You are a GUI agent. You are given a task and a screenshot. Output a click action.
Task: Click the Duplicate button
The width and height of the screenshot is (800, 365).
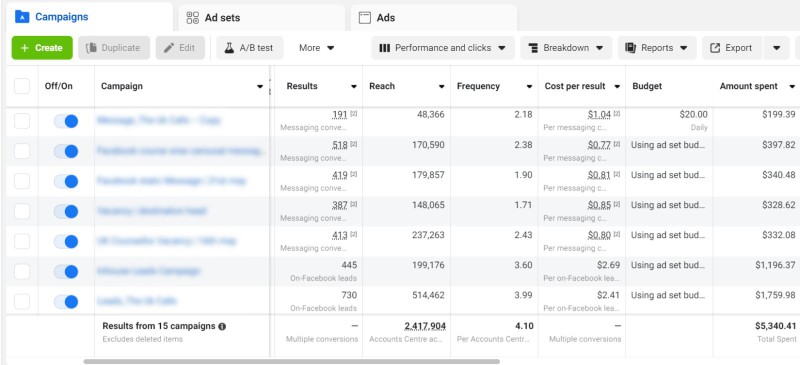click(x=114, y=47)
